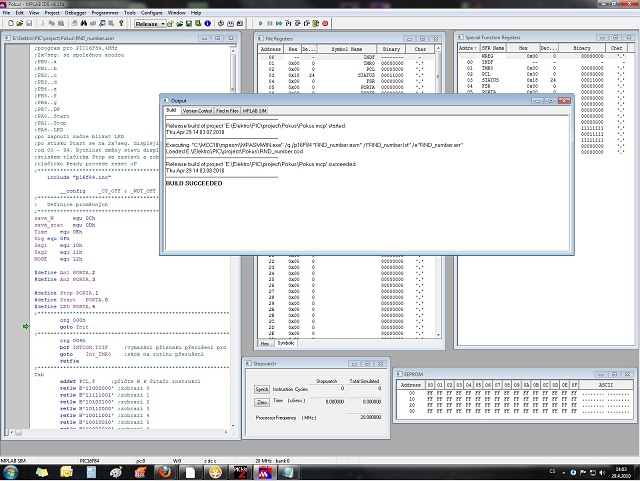Sort by Address column in Special Function Registers

coord(468,48)
